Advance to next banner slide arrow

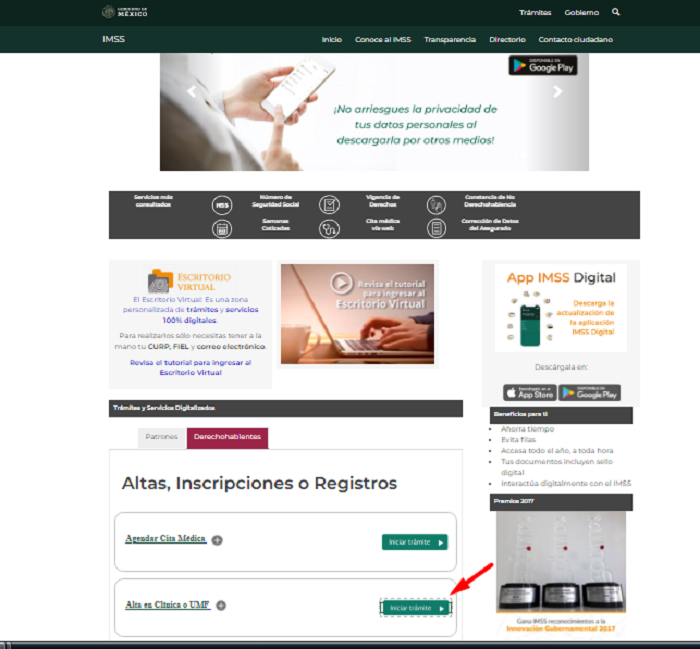558,92
